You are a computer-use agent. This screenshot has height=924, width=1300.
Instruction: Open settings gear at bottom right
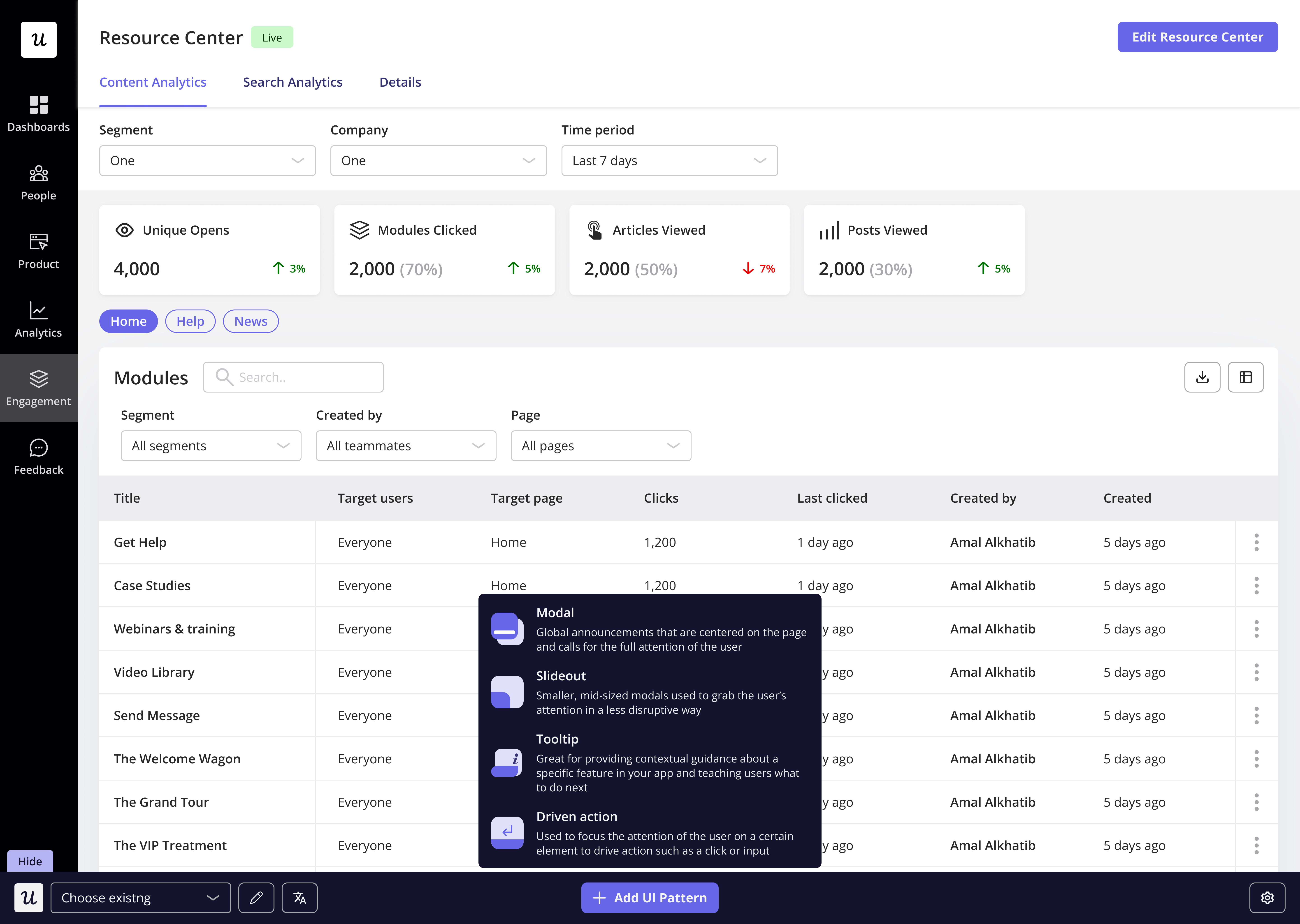(1267, 897)
